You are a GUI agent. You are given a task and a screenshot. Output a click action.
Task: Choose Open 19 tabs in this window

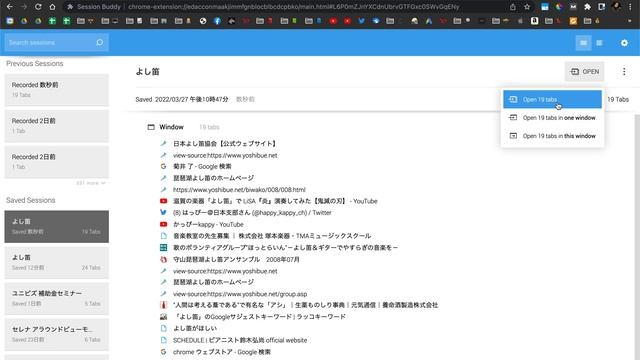tap(552, 136)
